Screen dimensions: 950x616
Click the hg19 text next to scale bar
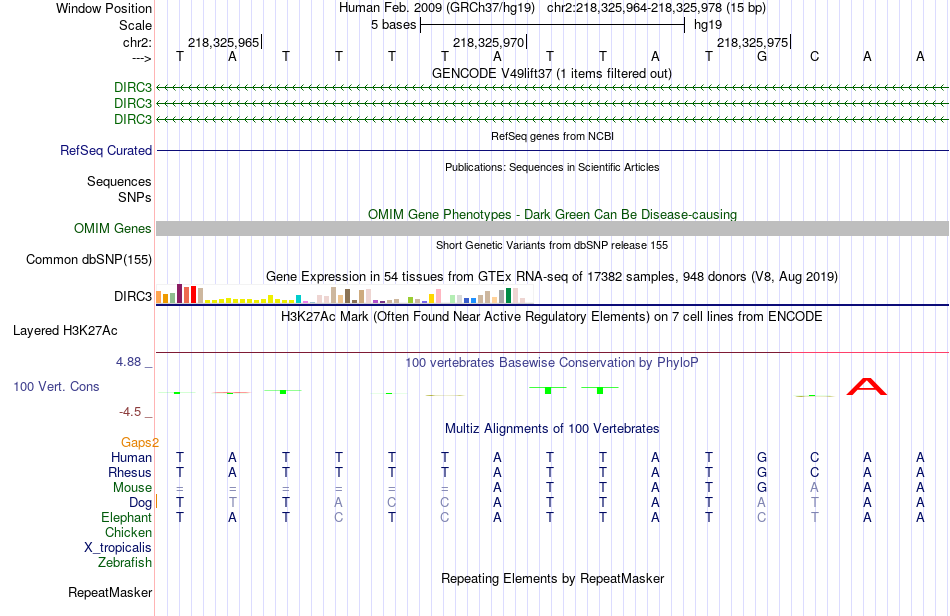708,25
